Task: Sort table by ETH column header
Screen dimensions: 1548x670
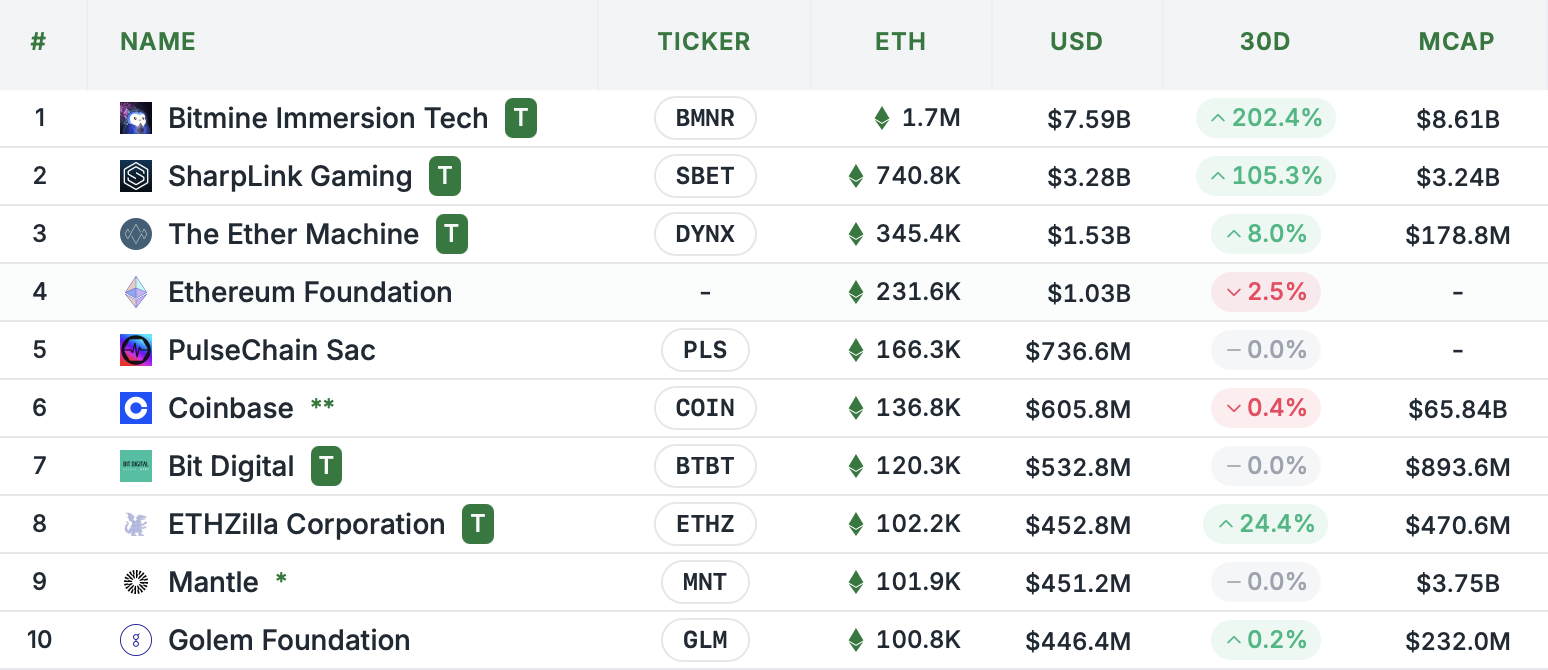Action: pos(900,42)
